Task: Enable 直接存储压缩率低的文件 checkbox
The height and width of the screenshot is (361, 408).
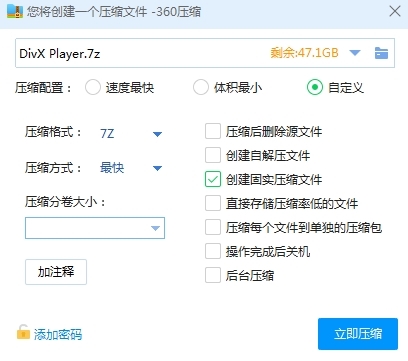Action: [x=213, y=203]
